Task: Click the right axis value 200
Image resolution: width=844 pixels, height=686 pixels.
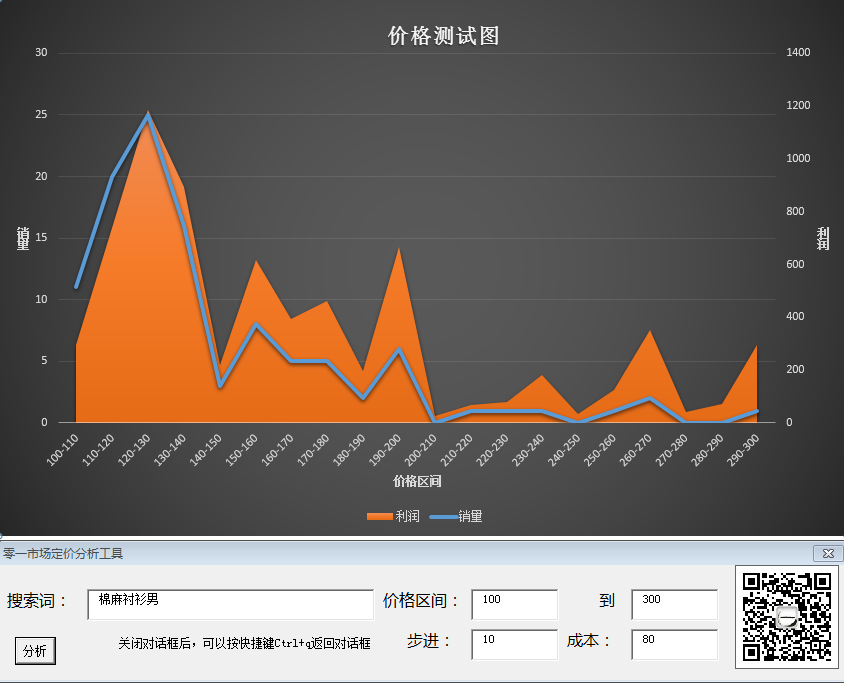Action: point(795,369)
